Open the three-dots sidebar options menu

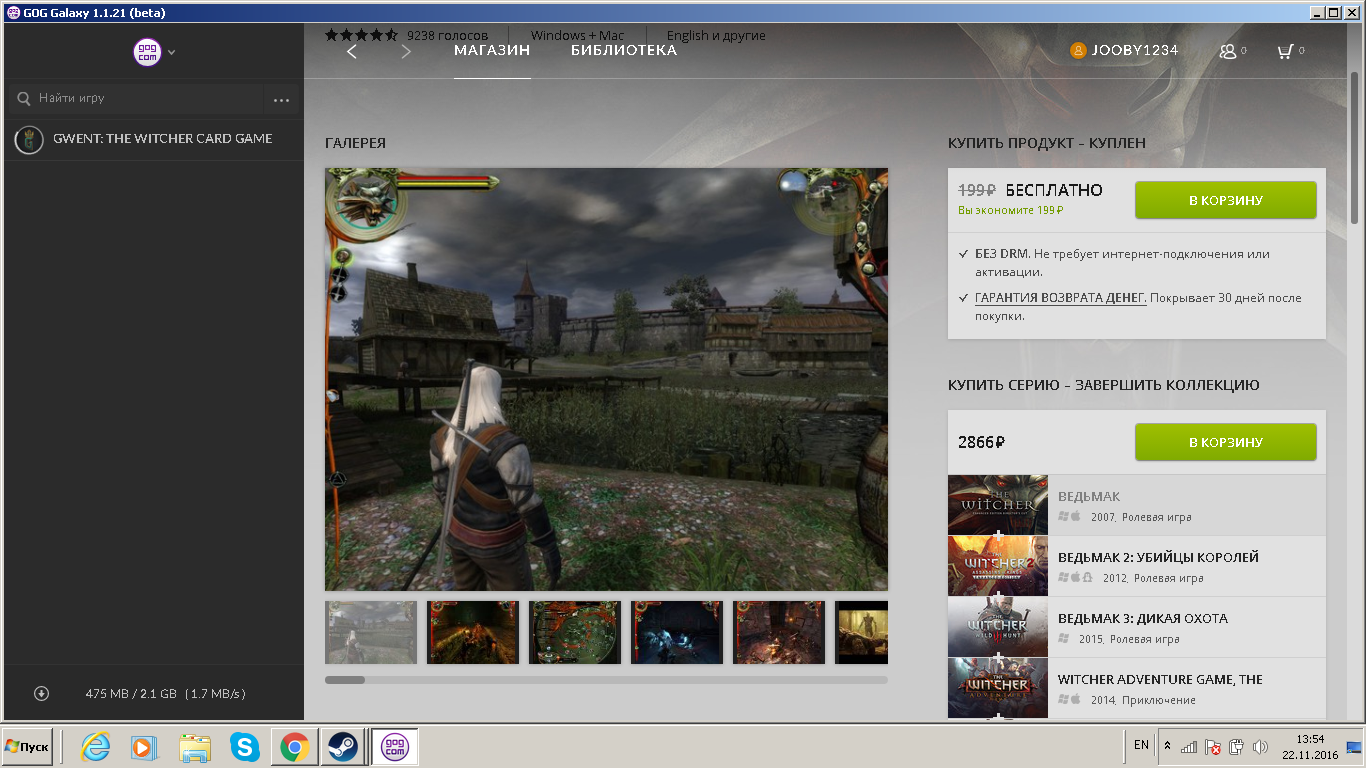281,100
